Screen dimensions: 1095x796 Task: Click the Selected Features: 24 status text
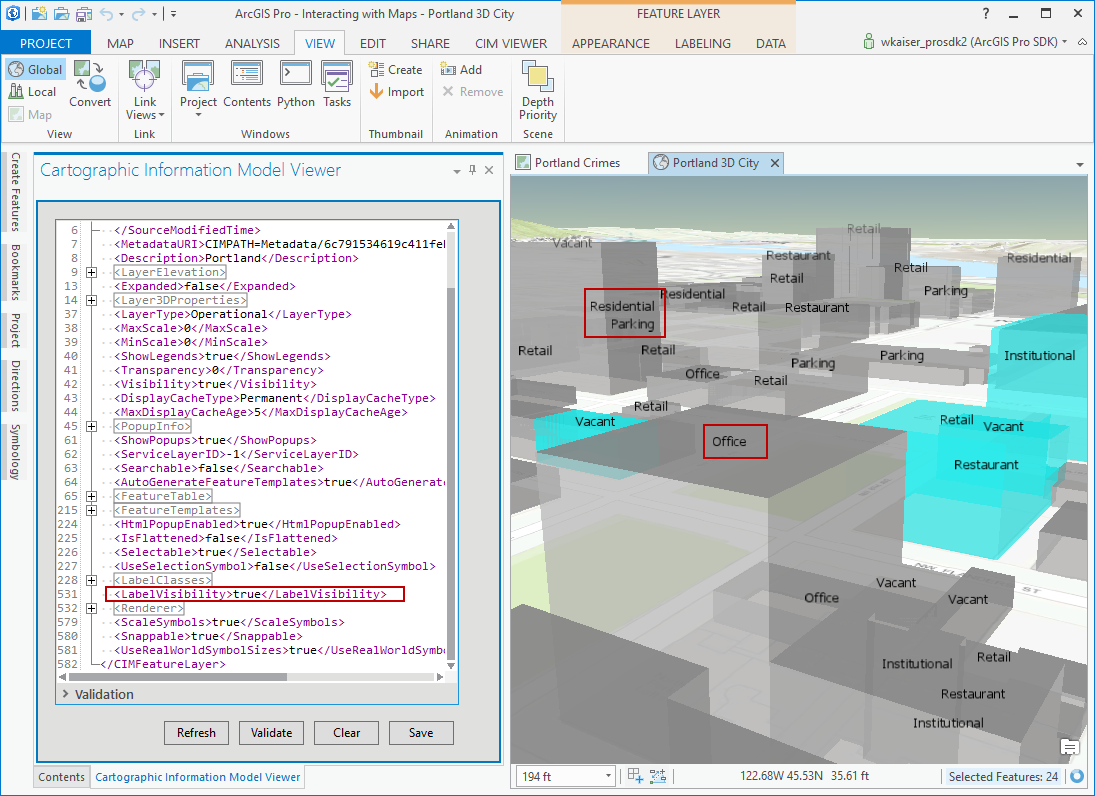tap(1003, 776)
